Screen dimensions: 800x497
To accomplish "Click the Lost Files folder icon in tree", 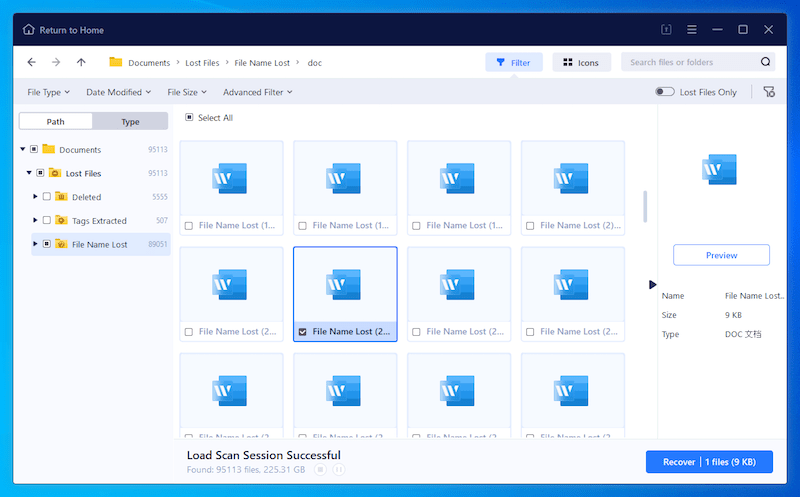I will point(55,173).
